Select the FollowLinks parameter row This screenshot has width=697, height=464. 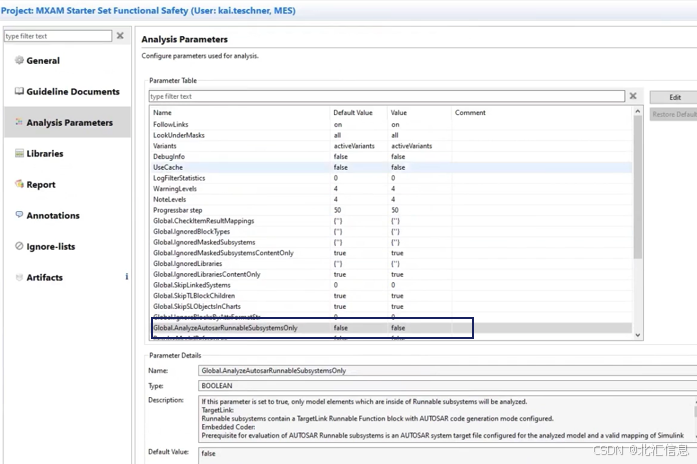coord(391,124)
